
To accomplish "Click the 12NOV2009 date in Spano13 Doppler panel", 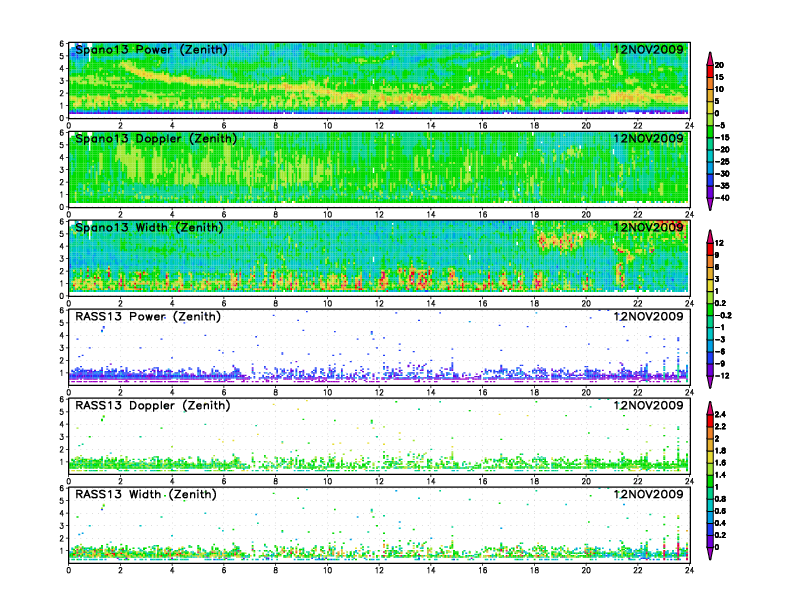I will tap(648, 139).
